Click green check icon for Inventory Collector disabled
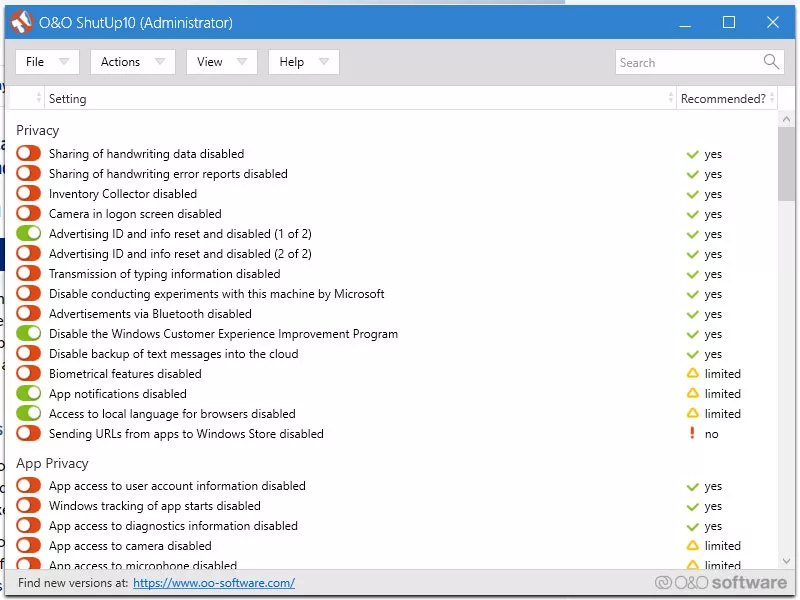Image resolution: width=800 pixels, height=600 pixels. (692, 194)
